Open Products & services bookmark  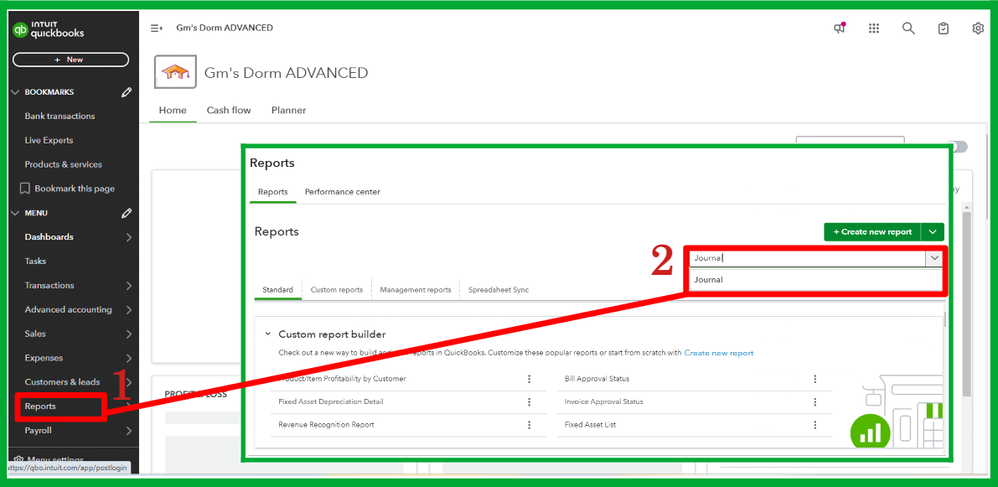(x=63, y=165)
